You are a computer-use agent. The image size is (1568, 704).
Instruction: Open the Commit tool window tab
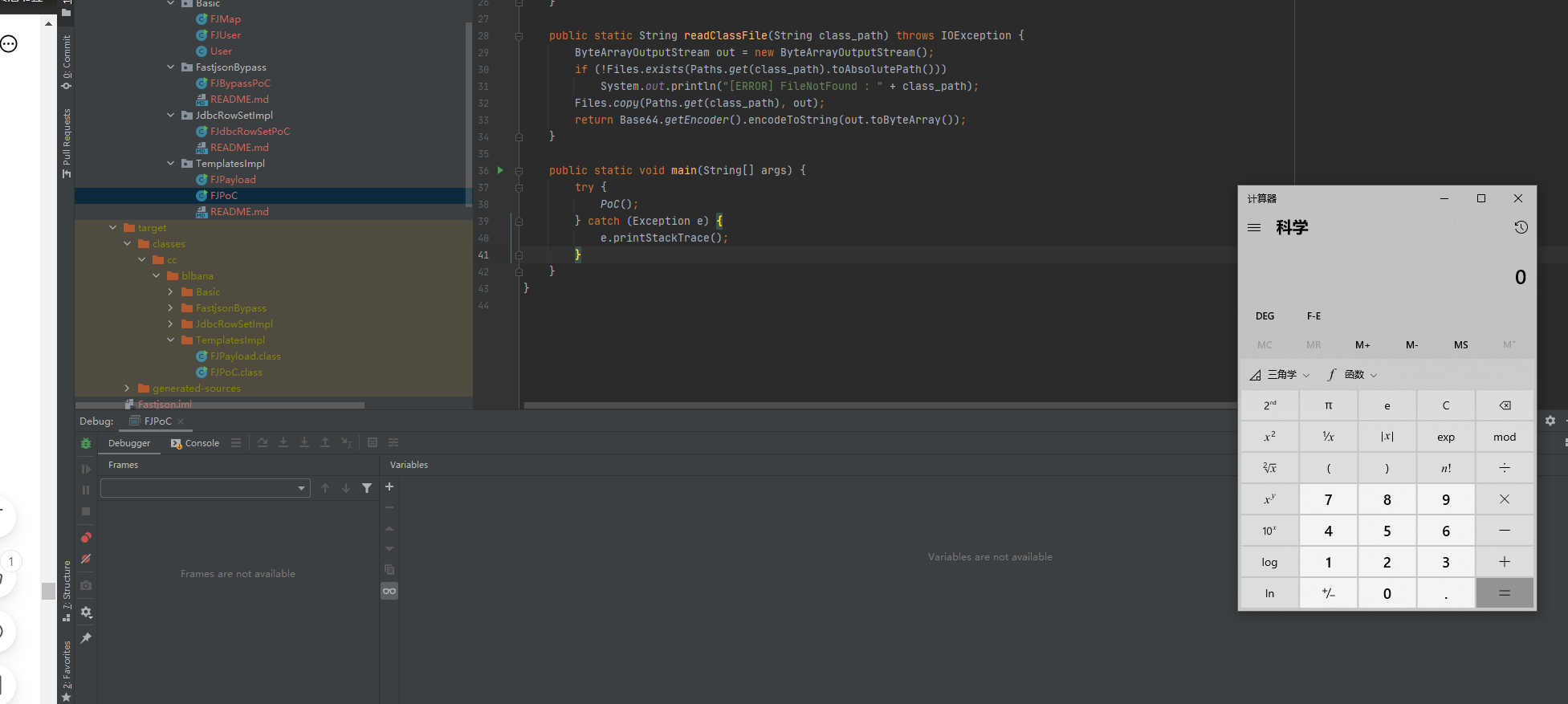(67, 62)
